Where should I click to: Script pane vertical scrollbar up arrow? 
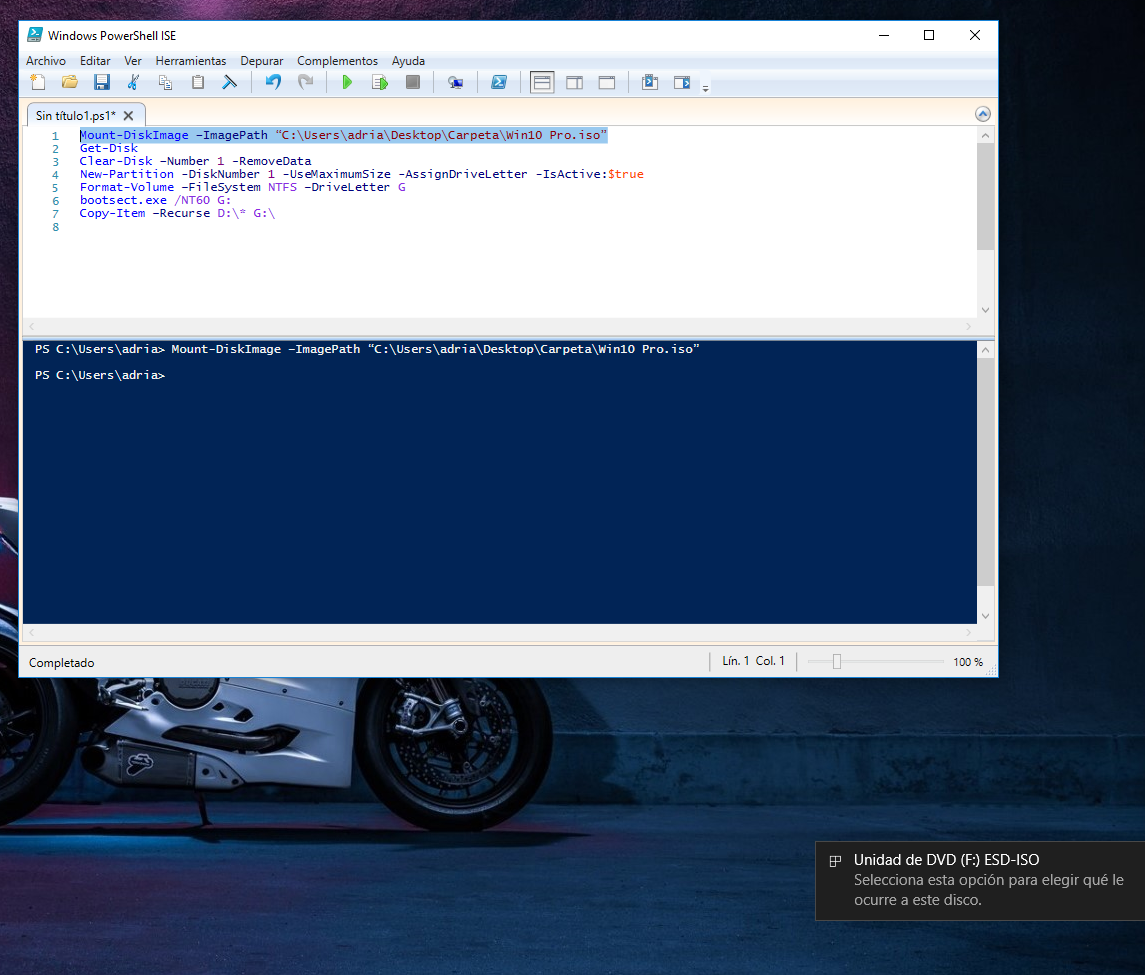point(985,136)
